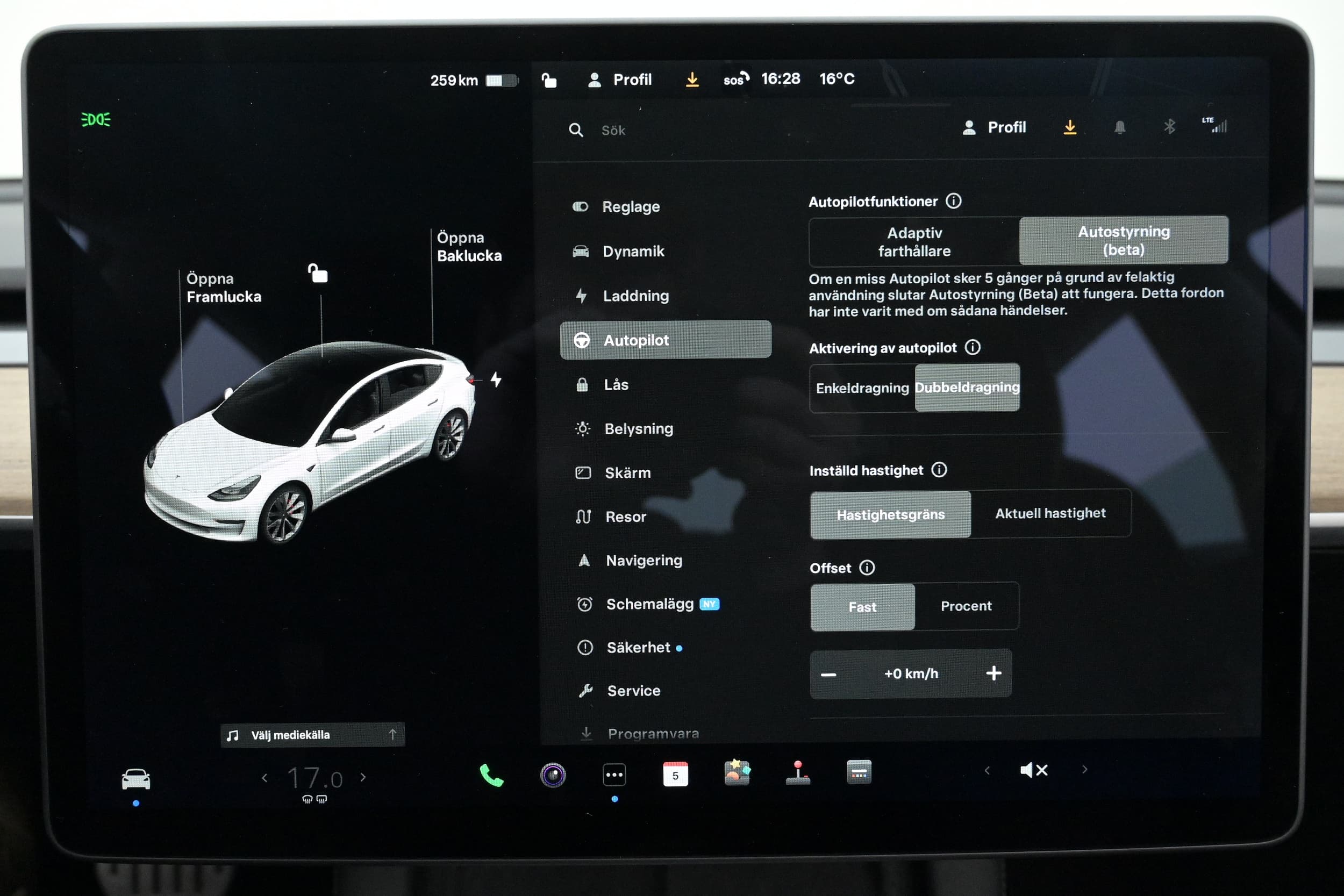Open the calendar app

675,775
